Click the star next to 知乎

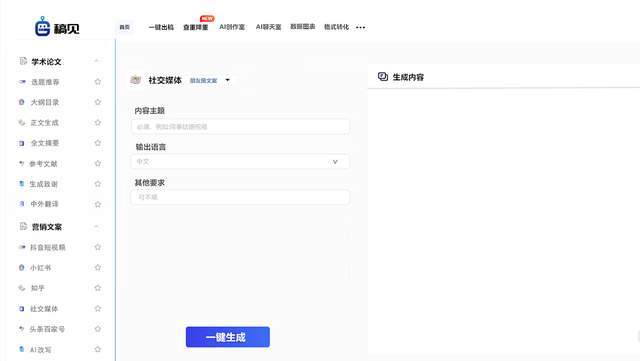[x=98, y=288]
